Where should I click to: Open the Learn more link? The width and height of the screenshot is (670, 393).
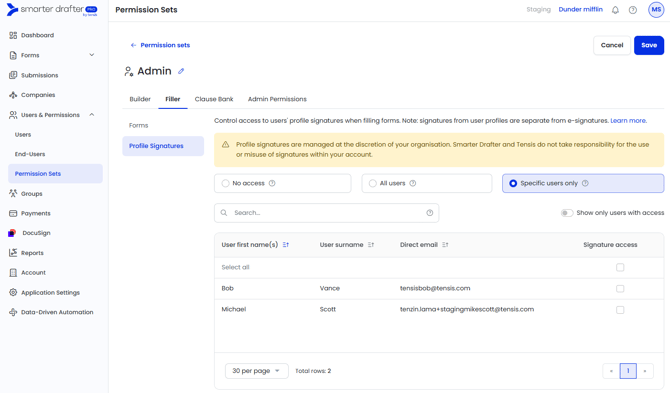[628, 121]
